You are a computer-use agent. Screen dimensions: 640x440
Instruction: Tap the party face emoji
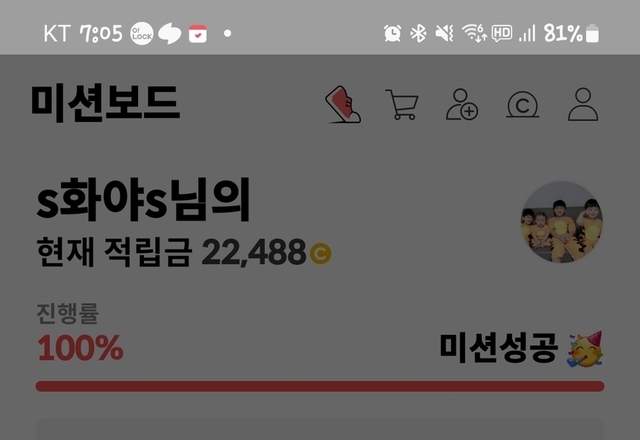pos(585,349)
